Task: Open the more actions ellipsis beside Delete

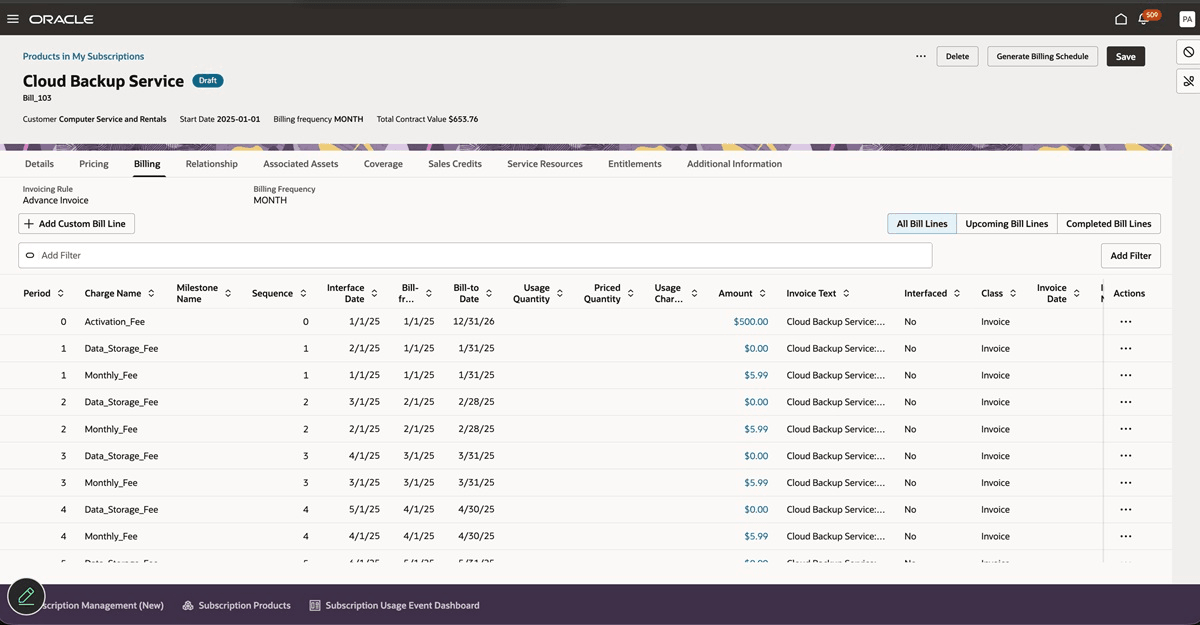Action: click(x=920, y=57)
